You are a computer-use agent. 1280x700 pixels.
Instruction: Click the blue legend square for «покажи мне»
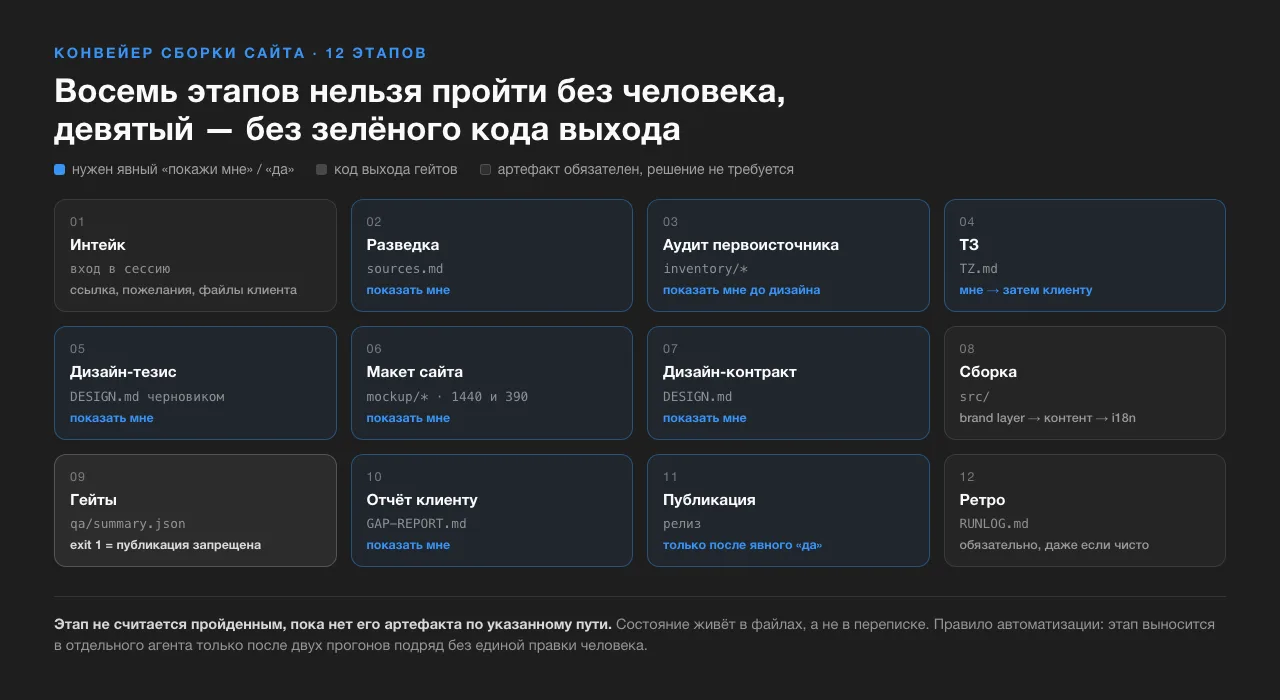pos(60,170)
